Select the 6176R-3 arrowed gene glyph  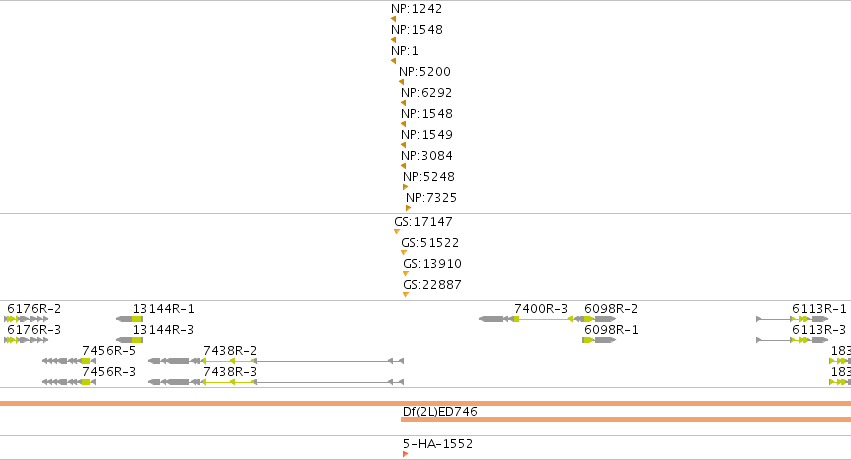[26, 340]
